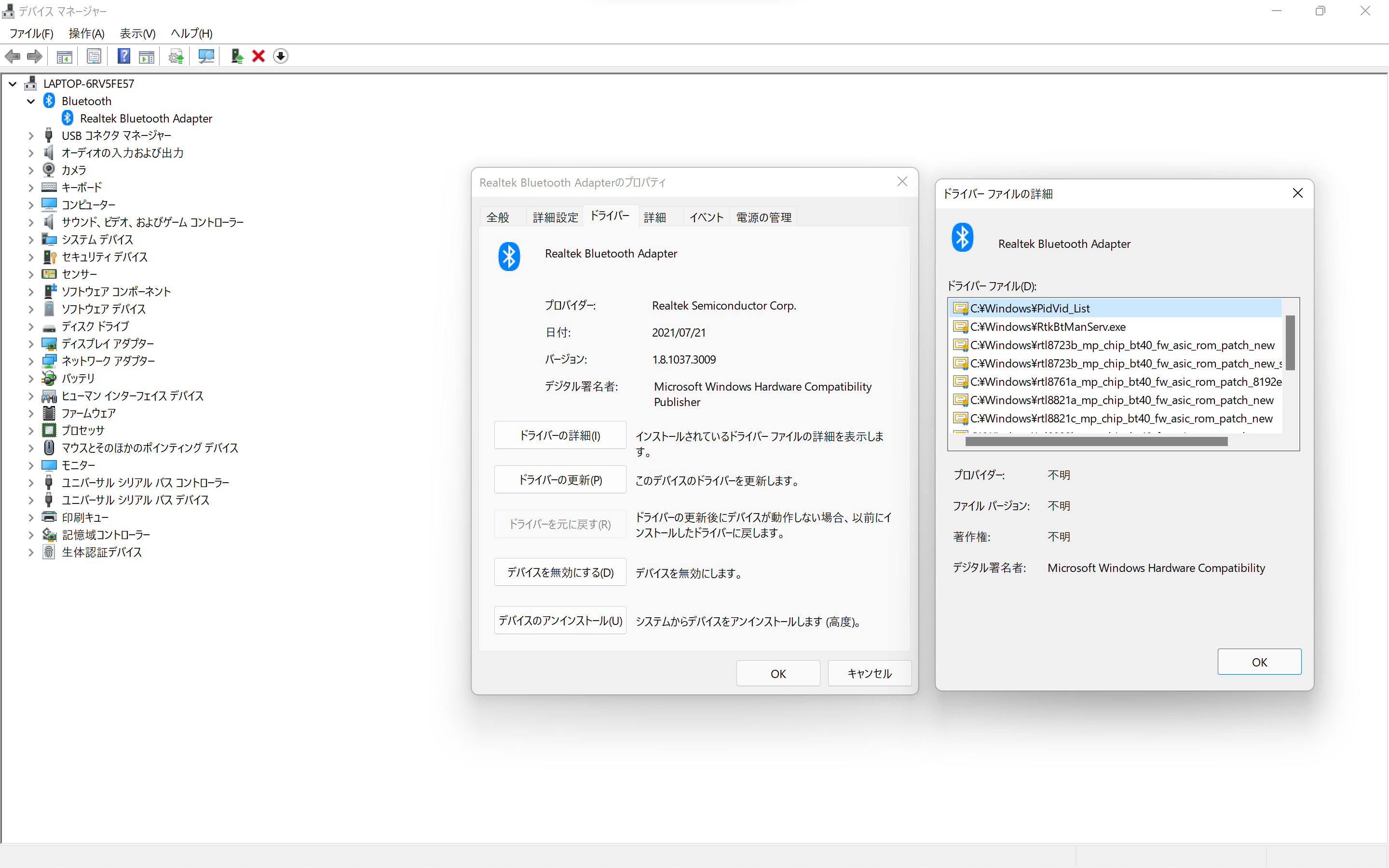Click キャンセル in the properties dialog

(x=869, y=673)
